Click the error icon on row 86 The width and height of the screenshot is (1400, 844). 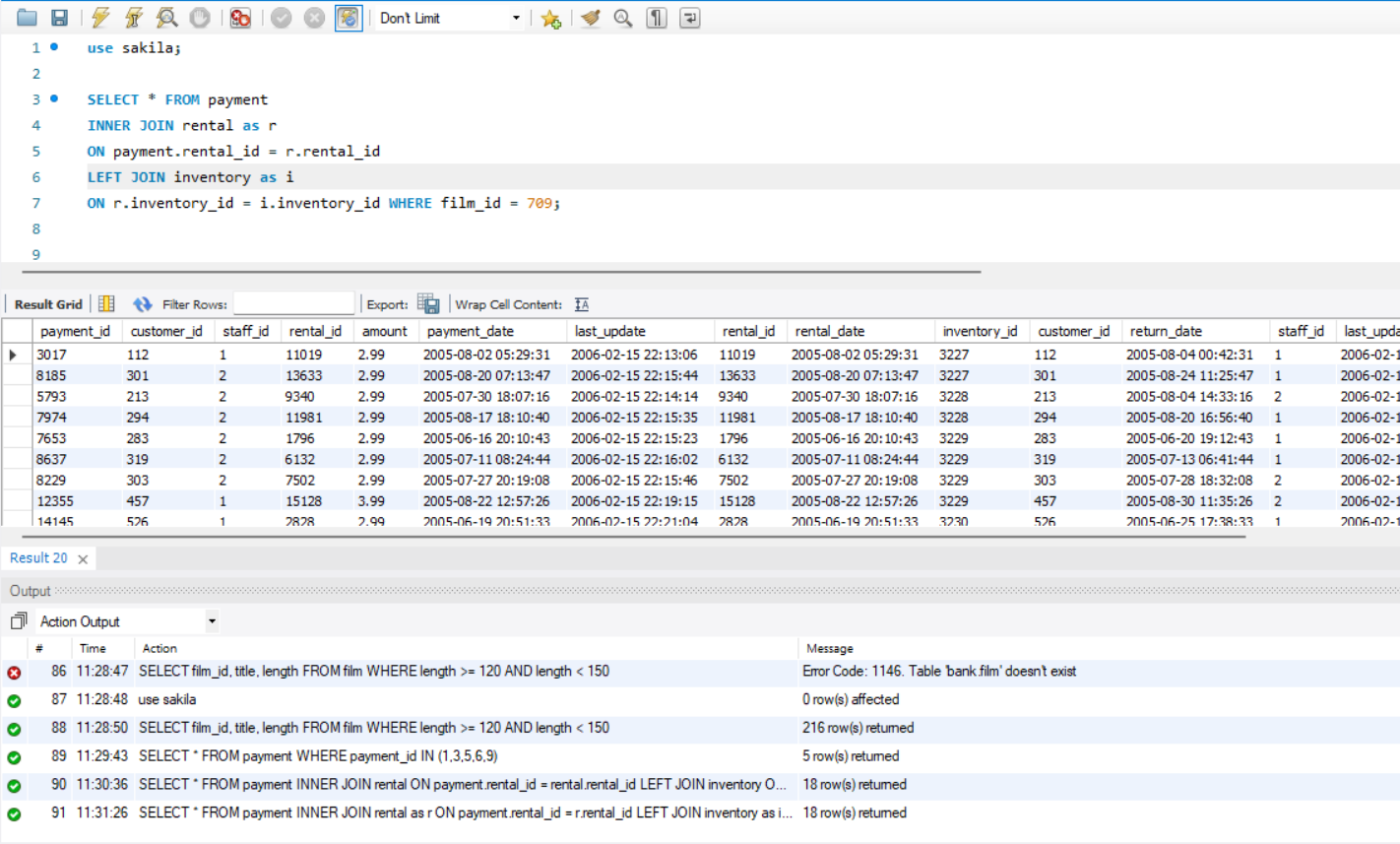(x=14, y=673)
